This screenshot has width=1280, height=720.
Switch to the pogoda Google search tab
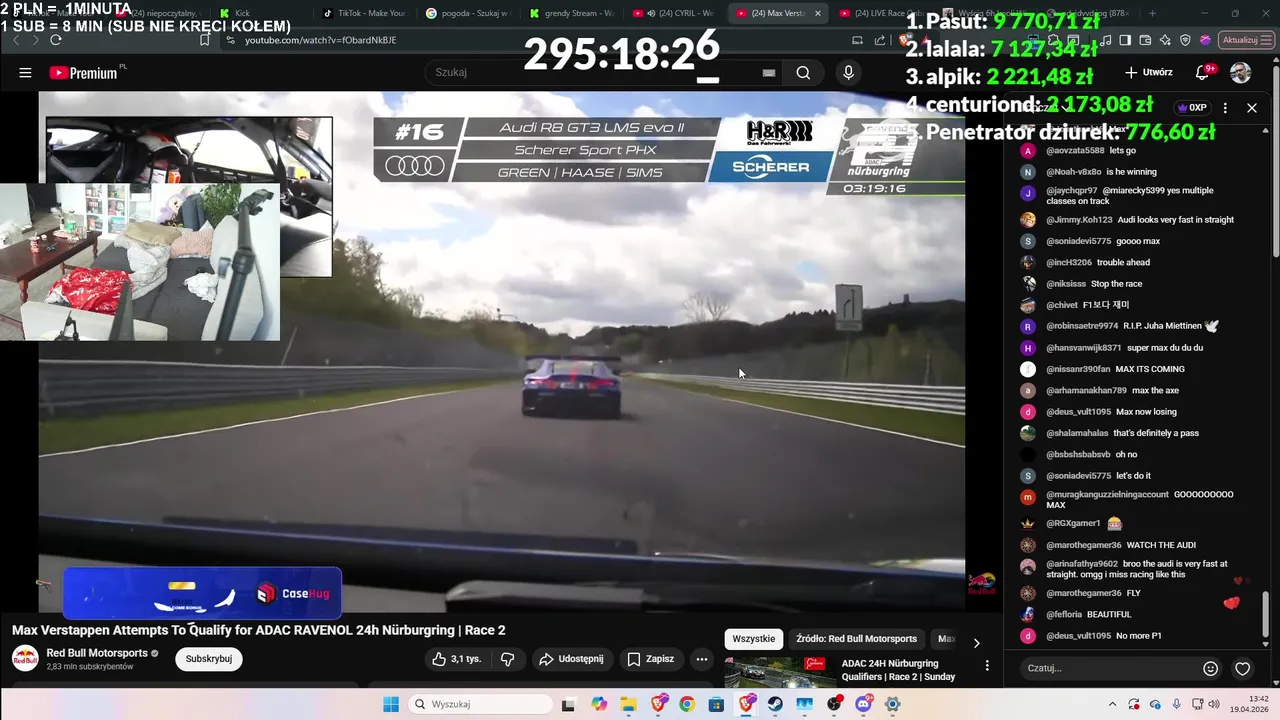(469, 13)
